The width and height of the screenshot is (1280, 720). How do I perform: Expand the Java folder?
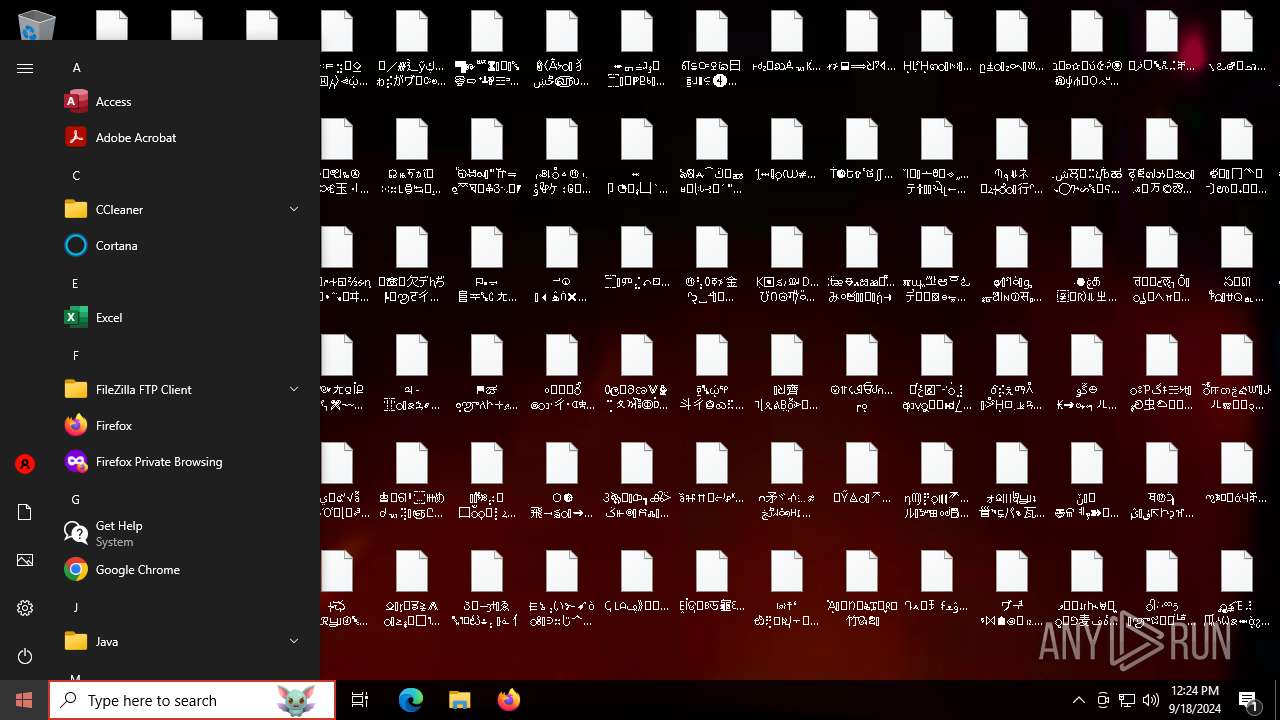[x=294, y=641]
